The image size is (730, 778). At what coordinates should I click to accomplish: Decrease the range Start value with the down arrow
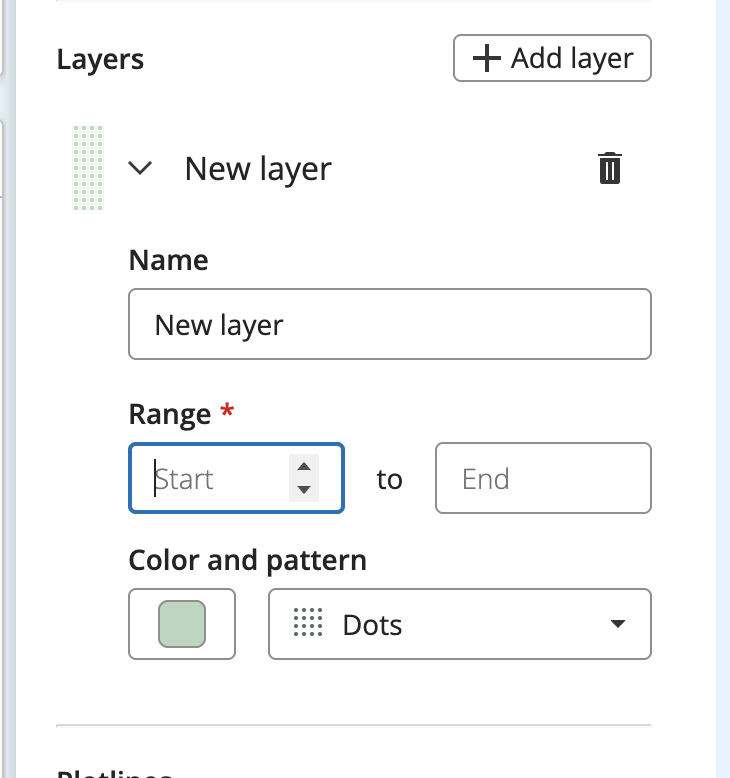[x=304, y=490]
